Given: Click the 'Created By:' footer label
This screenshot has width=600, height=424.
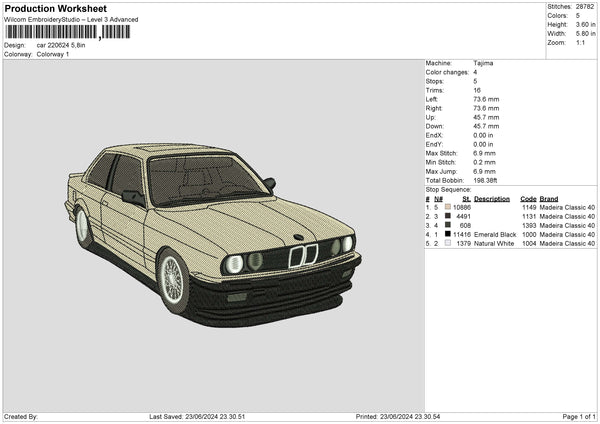Looking at the screenshot, I should pos(21,416).
